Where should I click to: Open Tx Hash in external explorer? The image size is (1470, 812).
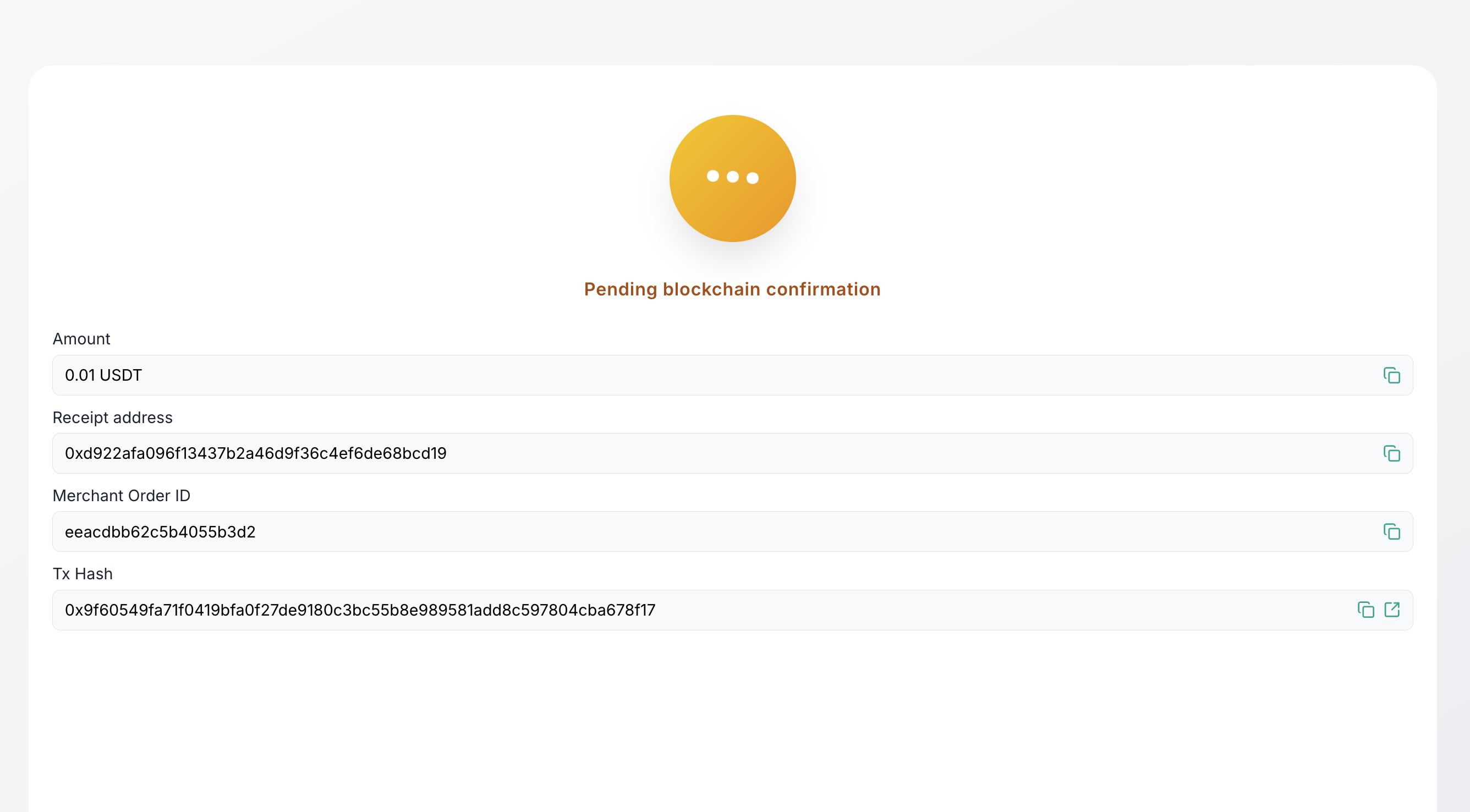pos(1392,610)
